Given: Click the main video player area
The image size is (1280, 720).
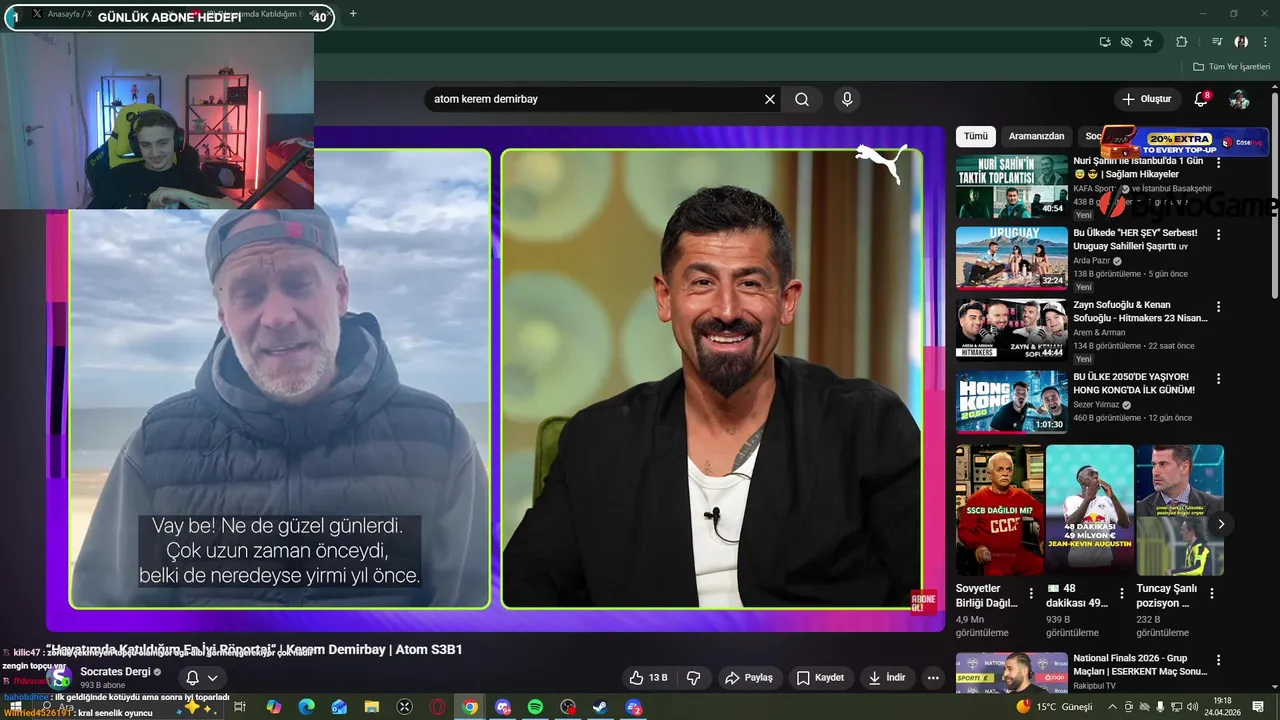Looking at the screenshot, I should click(495, 378).
